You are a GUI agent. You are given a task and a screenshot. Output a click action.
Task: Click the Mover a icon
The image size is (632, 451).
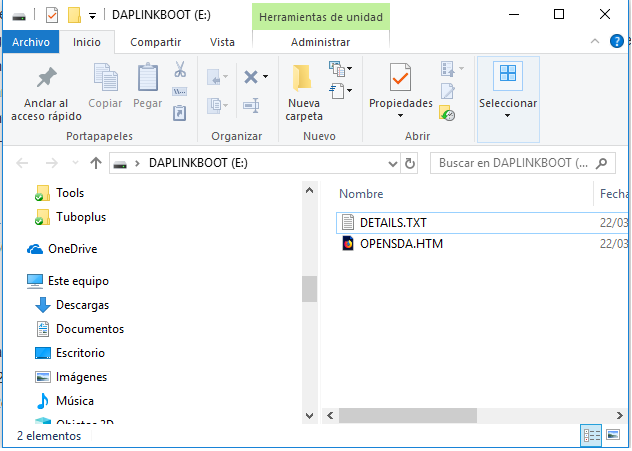click(x=214, y=77)
